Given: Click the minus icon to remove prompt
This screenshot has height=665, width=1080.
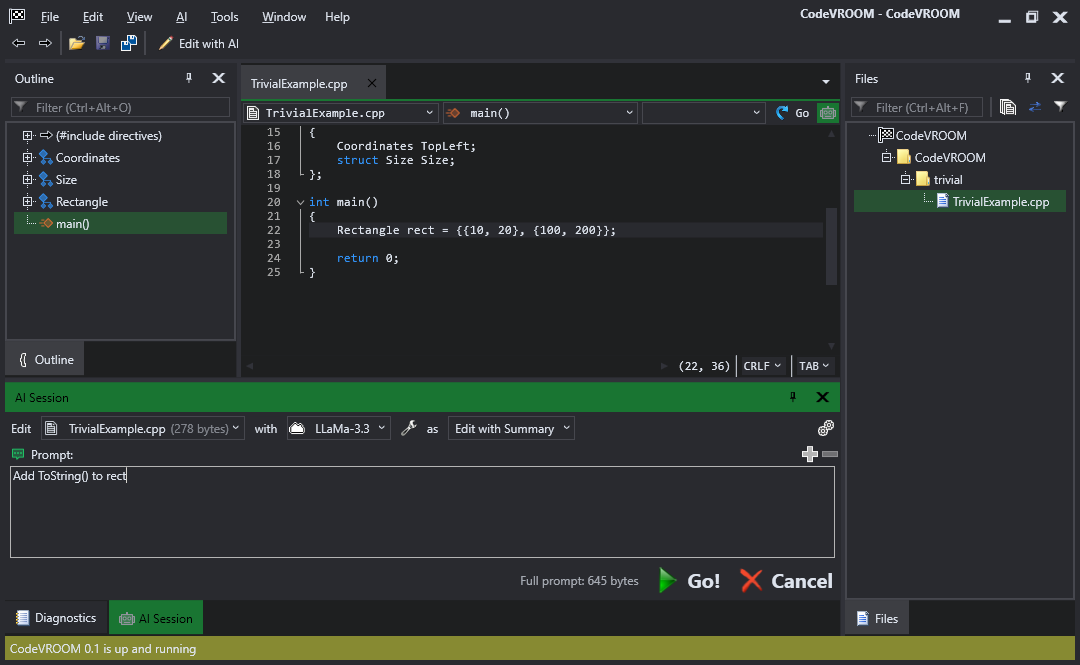Looking at the screenshot, I should pyautogui.click(x=830, y=453).
